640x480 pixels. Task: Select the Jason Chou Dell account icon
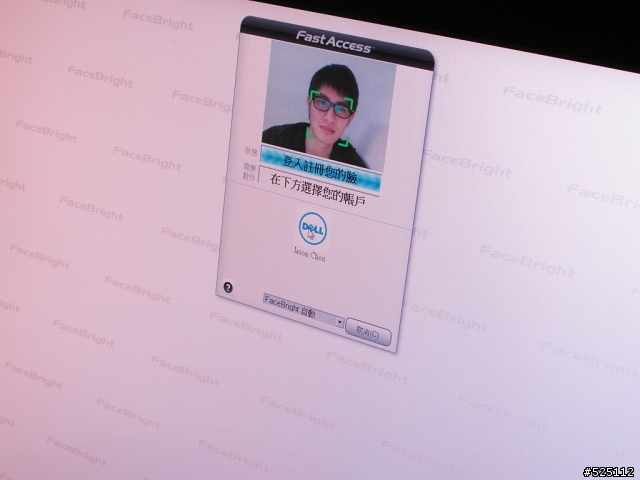click(x=313, y=228)
